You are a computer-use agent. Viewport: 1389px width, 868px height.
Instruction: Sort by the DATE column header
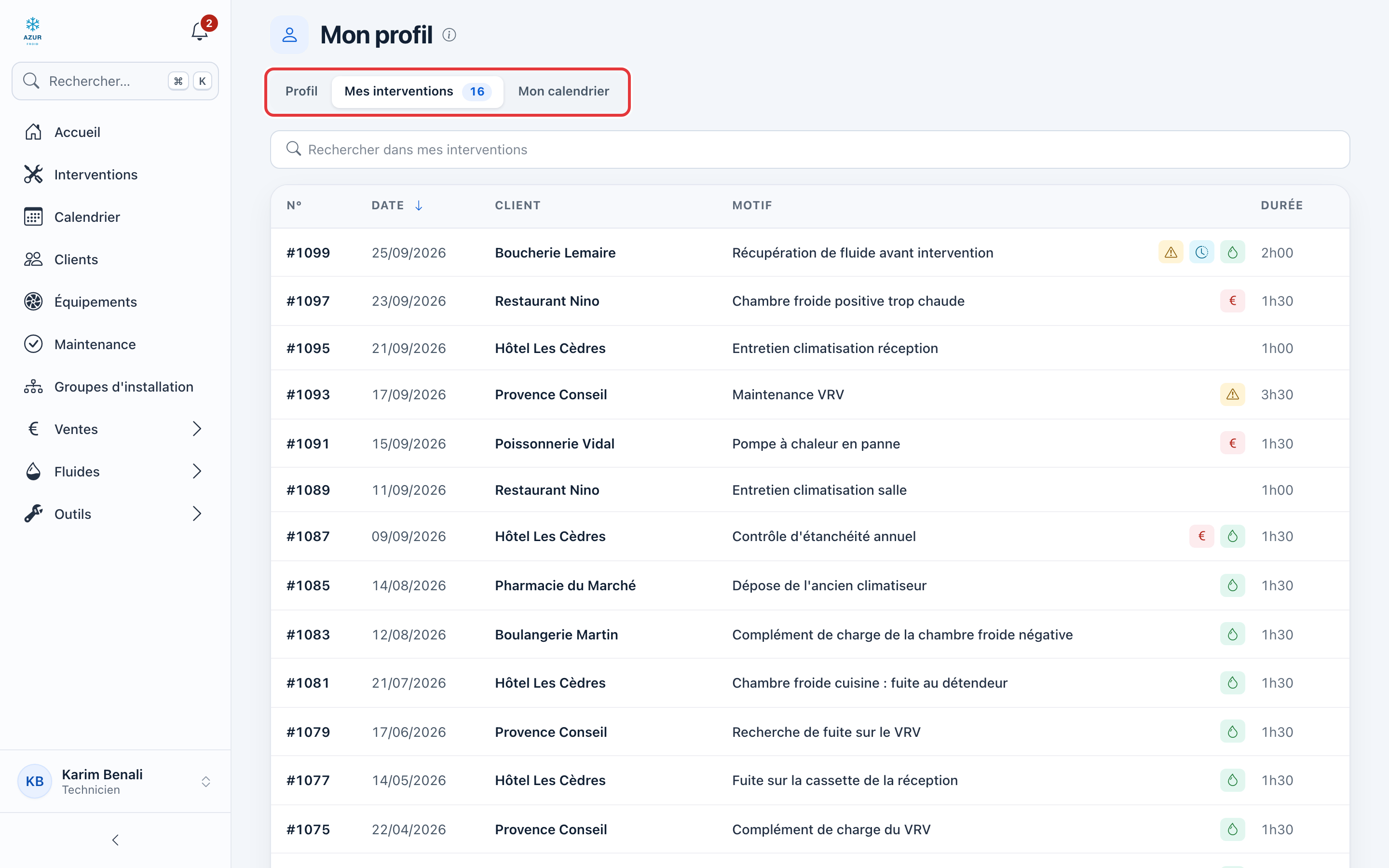point(397,205)
